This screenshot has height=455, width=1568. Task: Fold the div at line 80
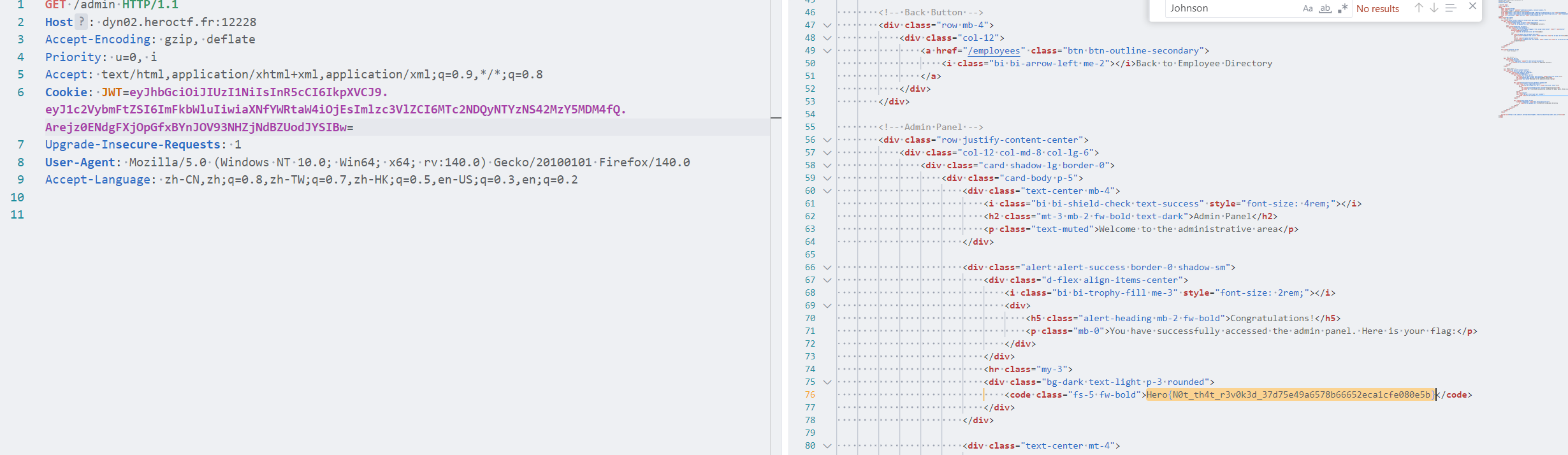click(827, 446)
